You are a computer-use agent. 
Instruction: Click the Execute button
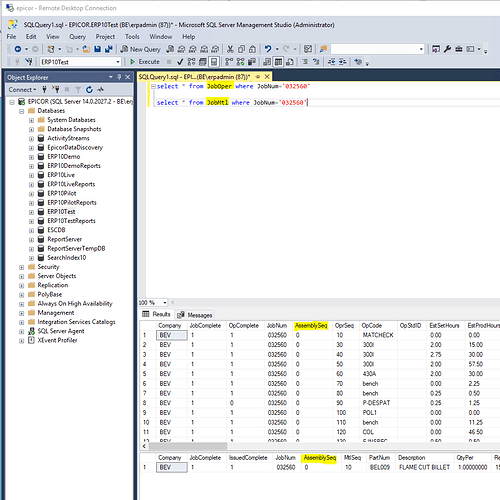coord(145,62)
